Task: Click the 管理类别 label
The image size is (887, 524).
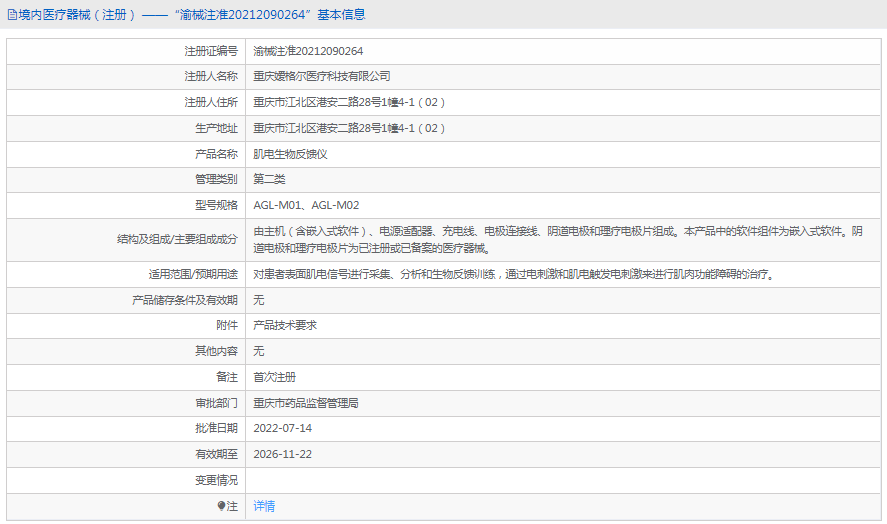Action: (x=217, y=179)
